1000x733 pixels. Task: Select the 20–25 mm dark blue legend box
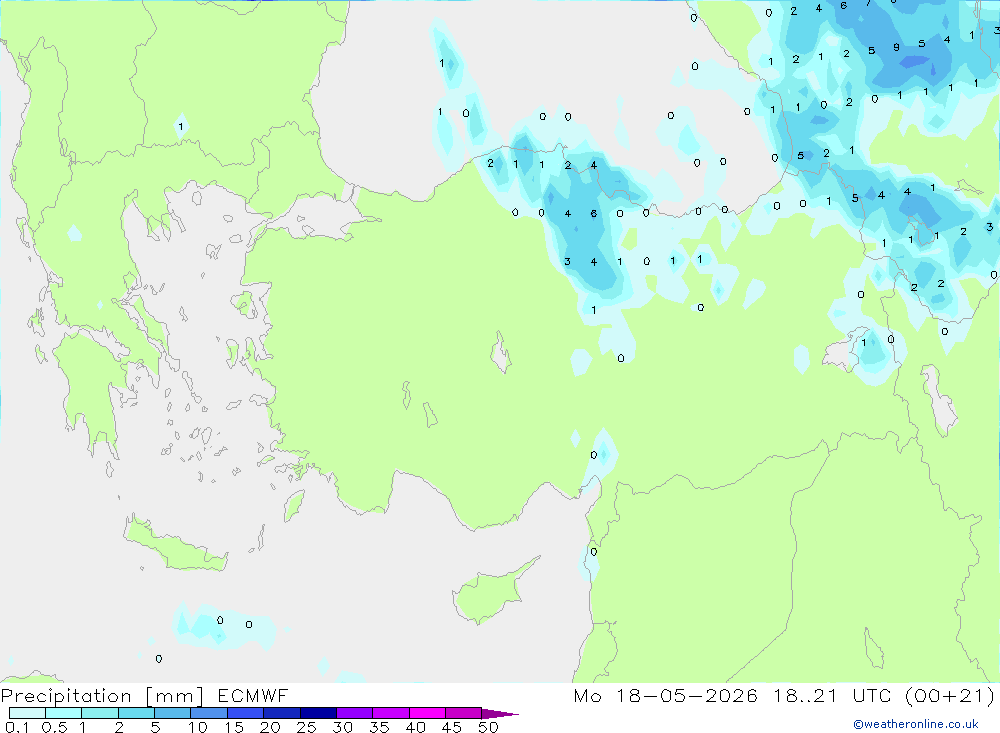point(281,713)
